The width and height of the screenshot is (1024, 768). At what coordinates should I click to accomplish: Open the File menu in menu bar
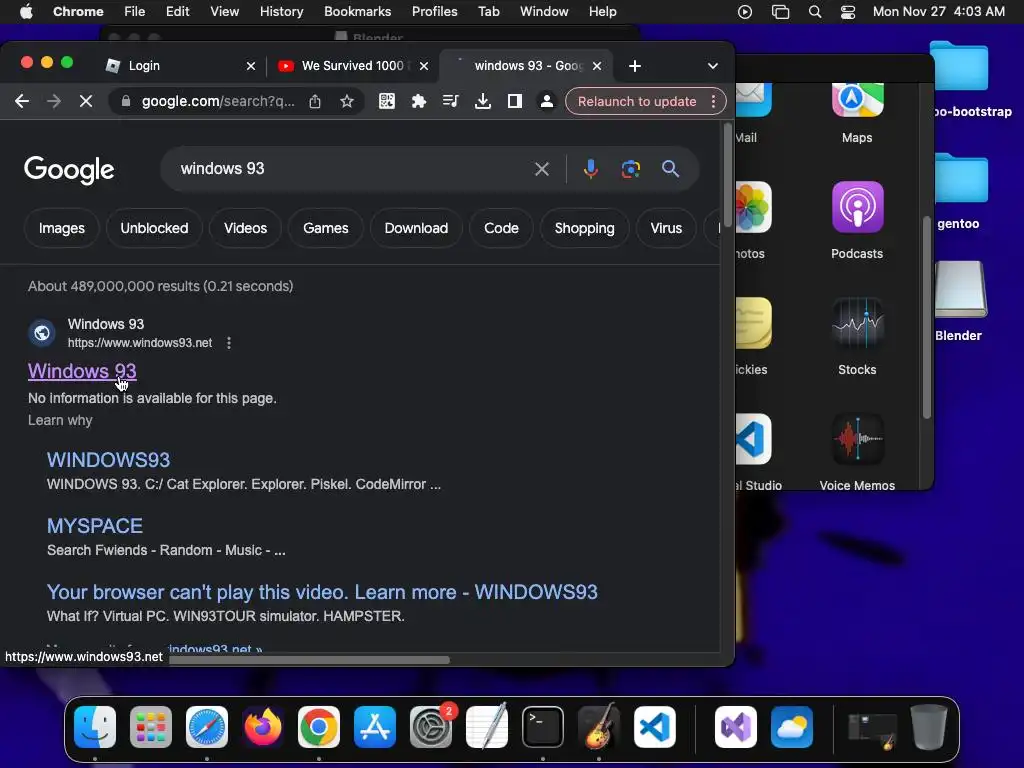pyautogui.click(x=135, y=12)
